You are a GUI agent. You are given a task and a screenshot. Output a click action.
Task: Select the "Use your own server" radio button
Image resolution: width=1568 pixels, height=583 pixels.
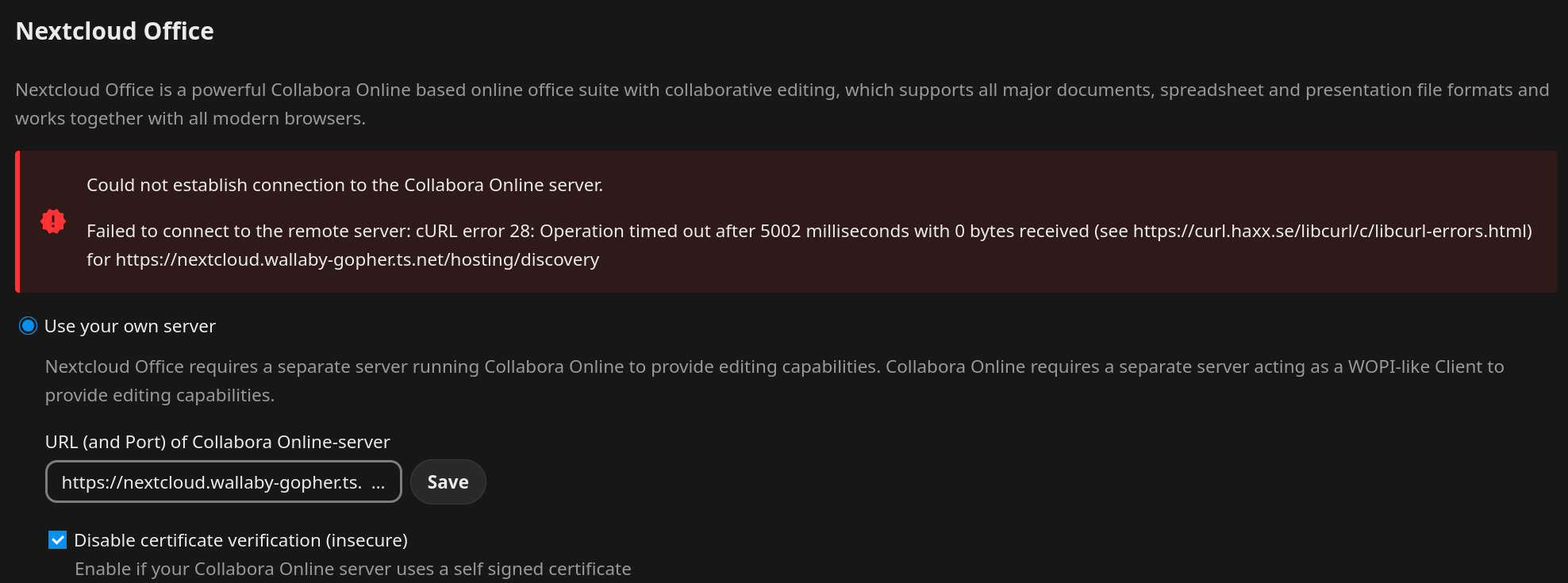(x=29, y=326)
